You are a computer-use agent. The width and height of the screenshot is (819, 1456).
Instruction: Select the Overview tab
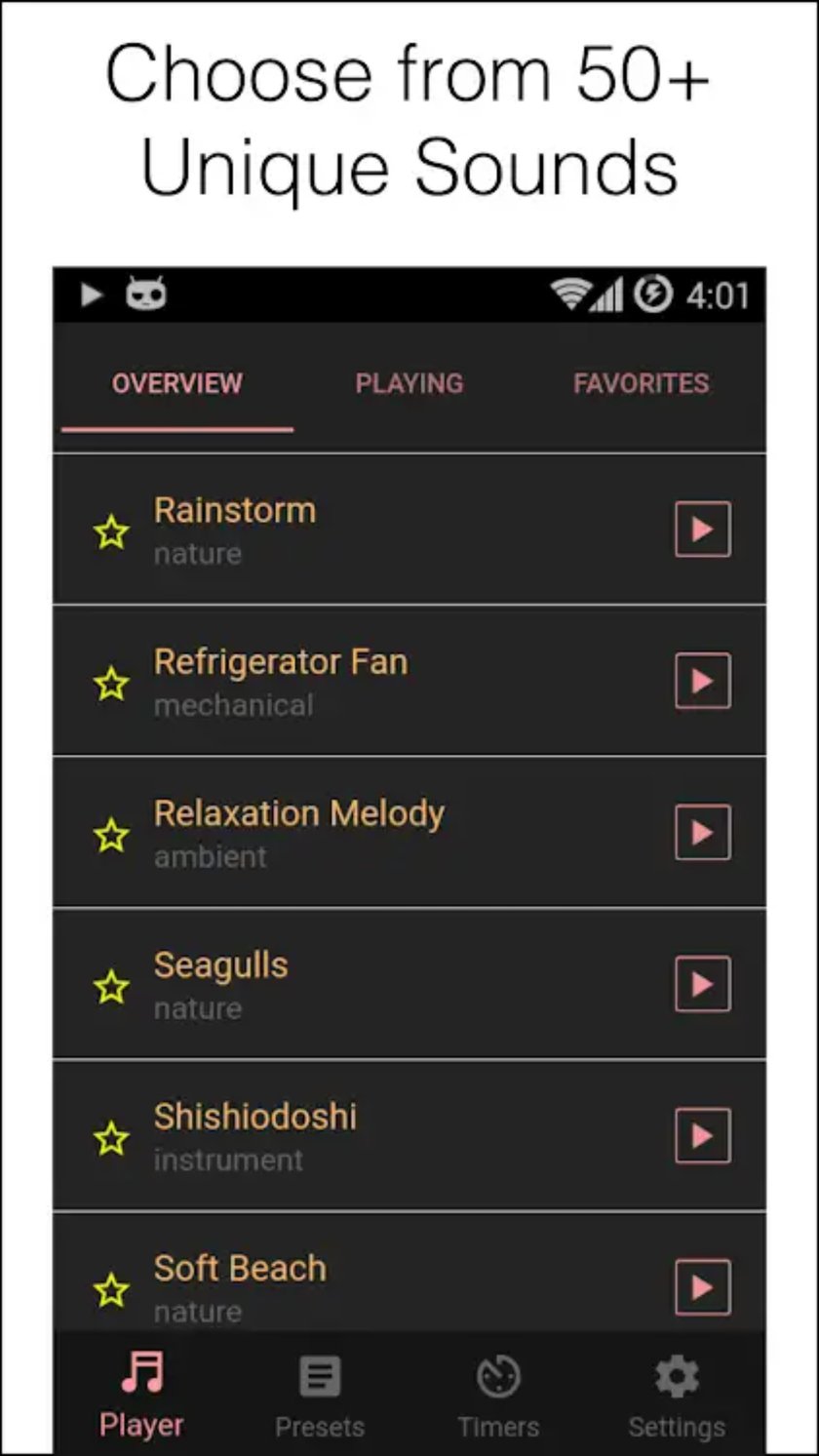point(176,383)
